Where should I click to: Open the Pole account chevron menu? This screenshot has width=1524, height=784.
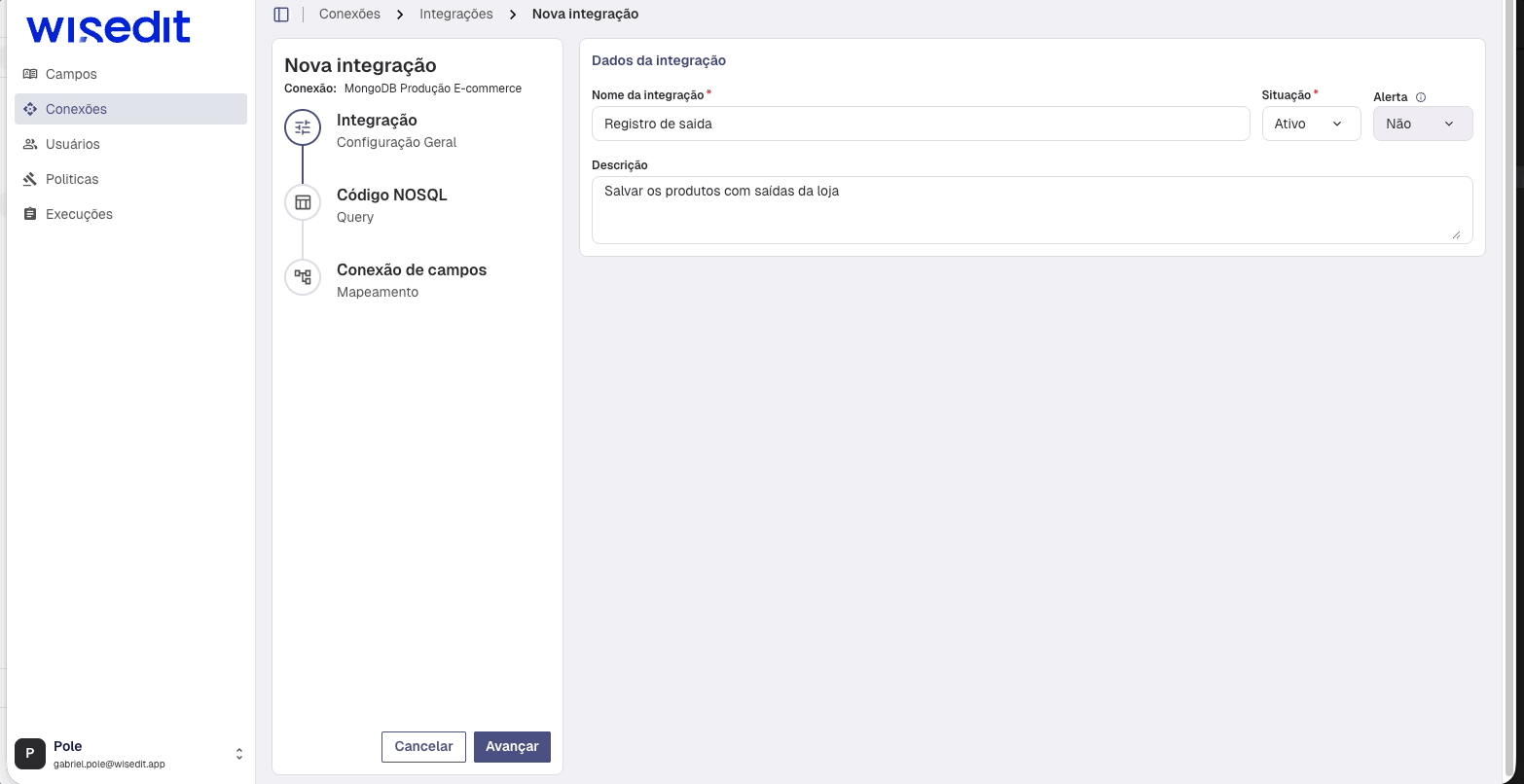pos(239,753)
